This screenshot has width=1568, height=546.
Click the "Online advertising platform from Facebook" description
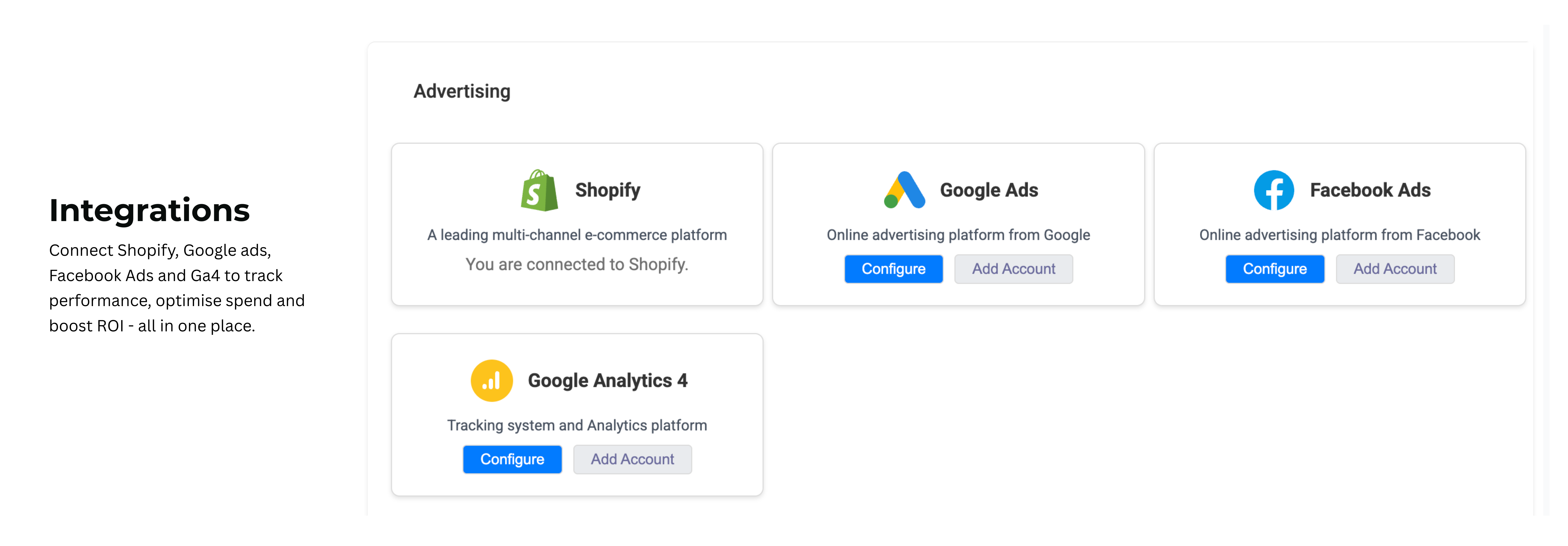pyautogui.click(x=1339, y=235)
